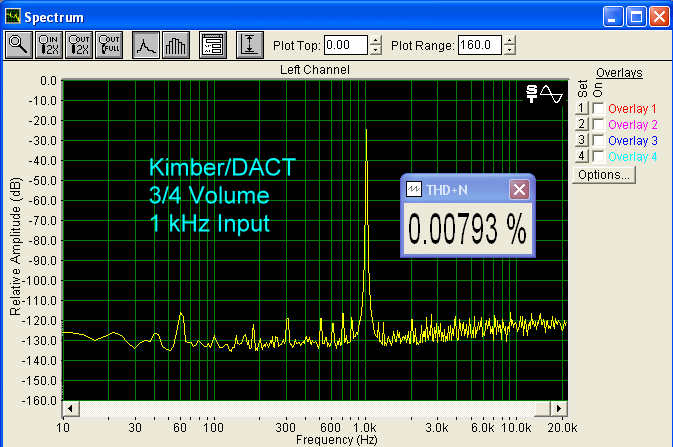The image size is (673, 447).
Task: Close the THD+N readout window
Action: (x=518, y=189)
